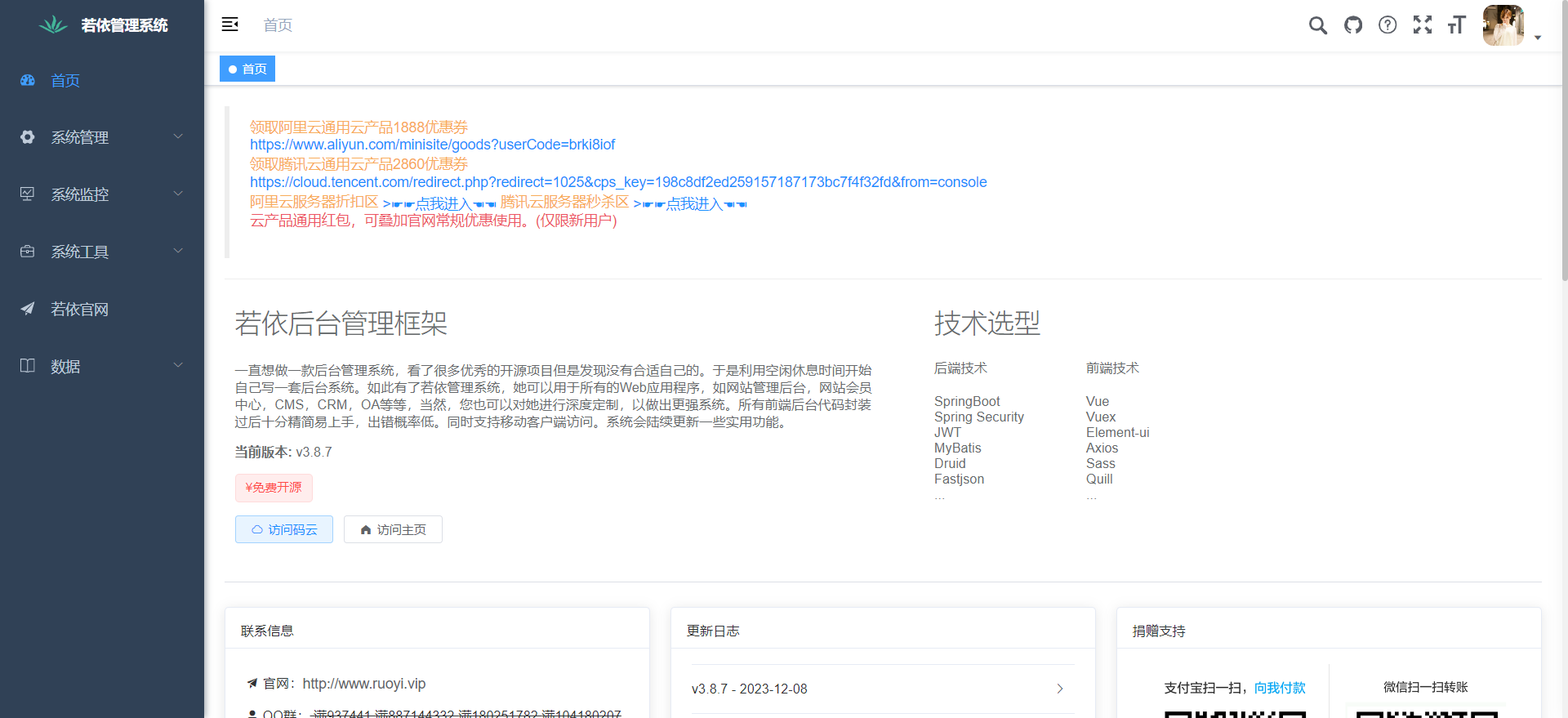Open the cloud.tencent.com redirect link
The image size is (1568, 718).
coord(618,182)
